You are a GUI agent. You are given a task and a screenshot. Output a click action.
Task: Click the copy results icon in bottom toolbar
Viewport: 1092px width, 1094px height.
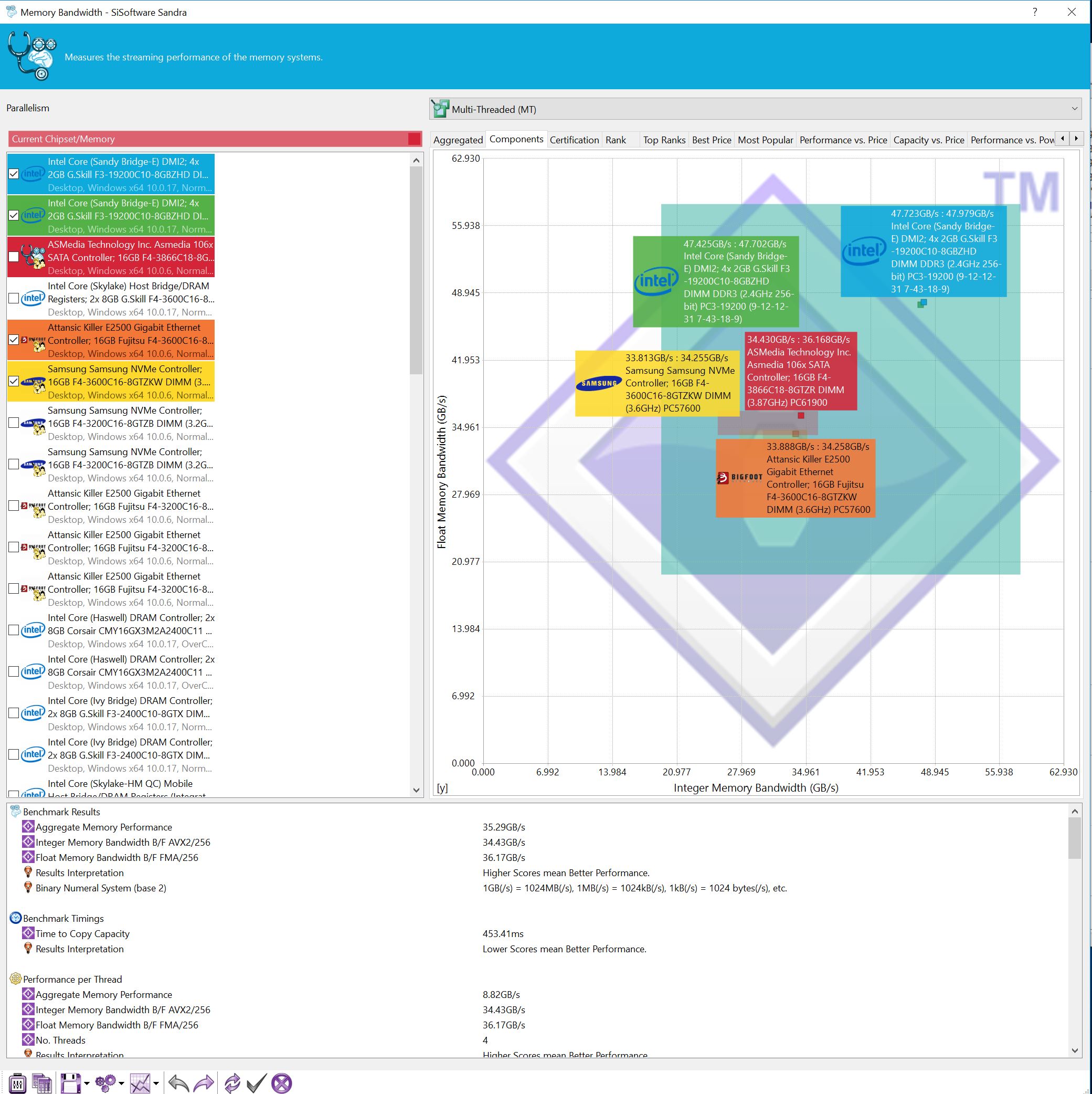click(42, 1084)
